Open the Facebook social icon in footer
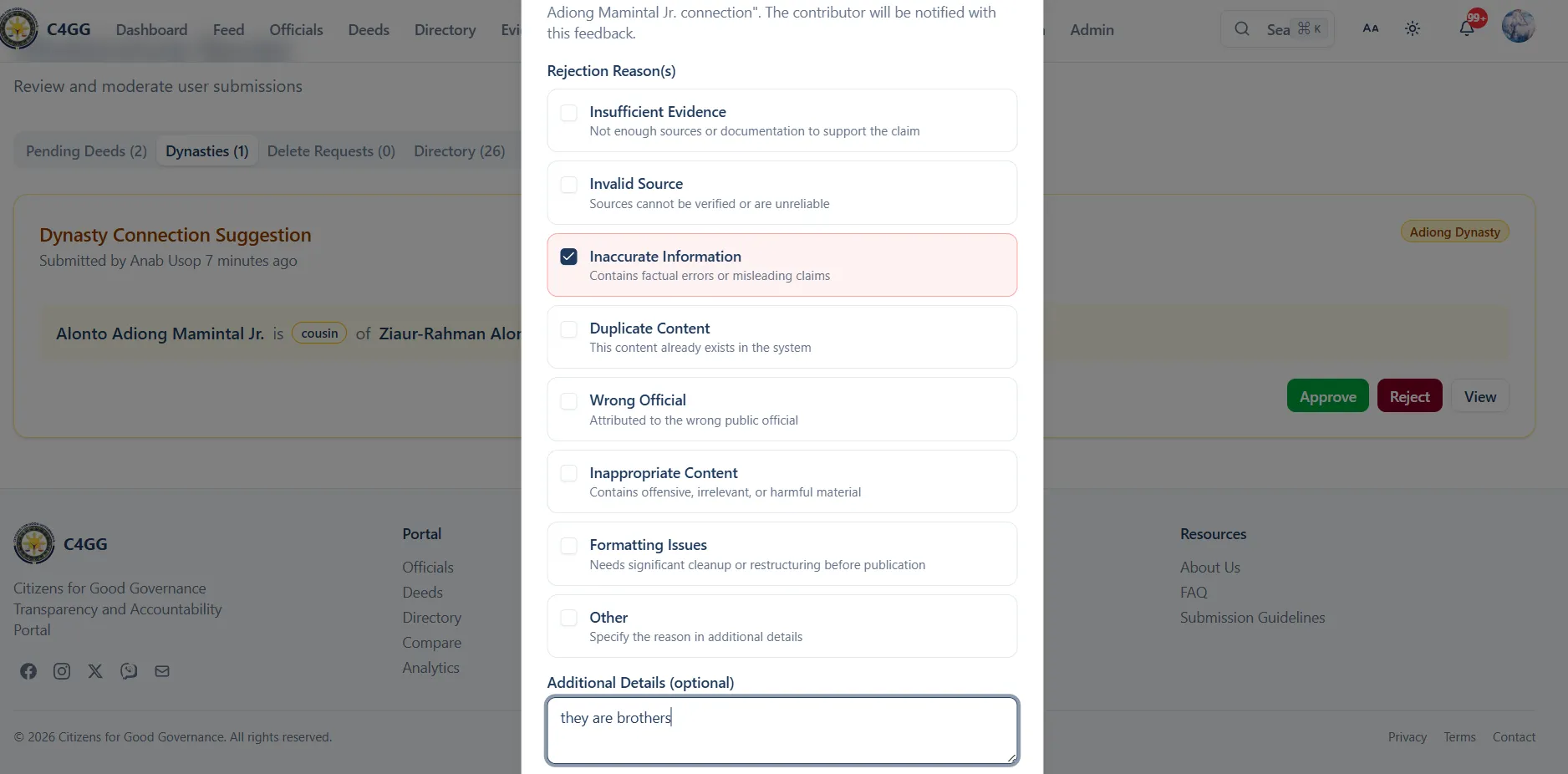 [28, 671]
